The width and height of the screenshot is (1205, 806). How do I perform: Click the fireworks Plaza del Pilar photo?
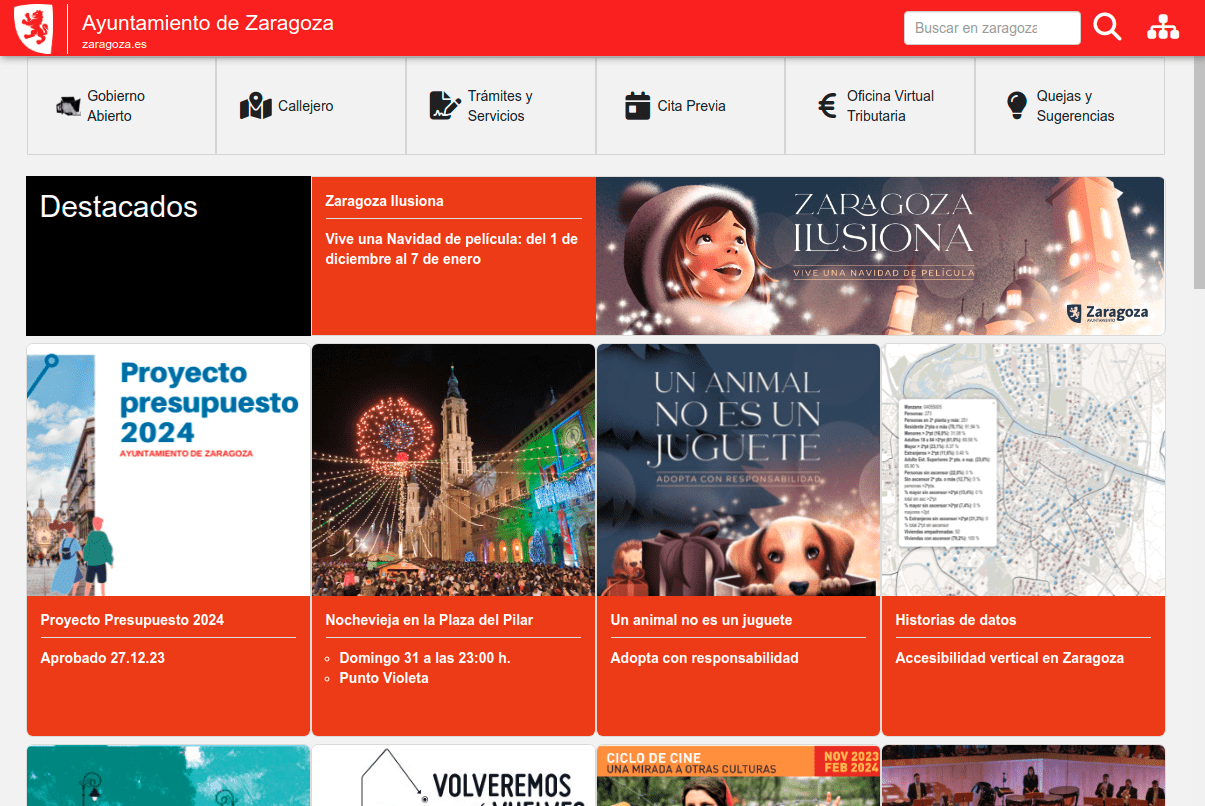click(453, 470)
